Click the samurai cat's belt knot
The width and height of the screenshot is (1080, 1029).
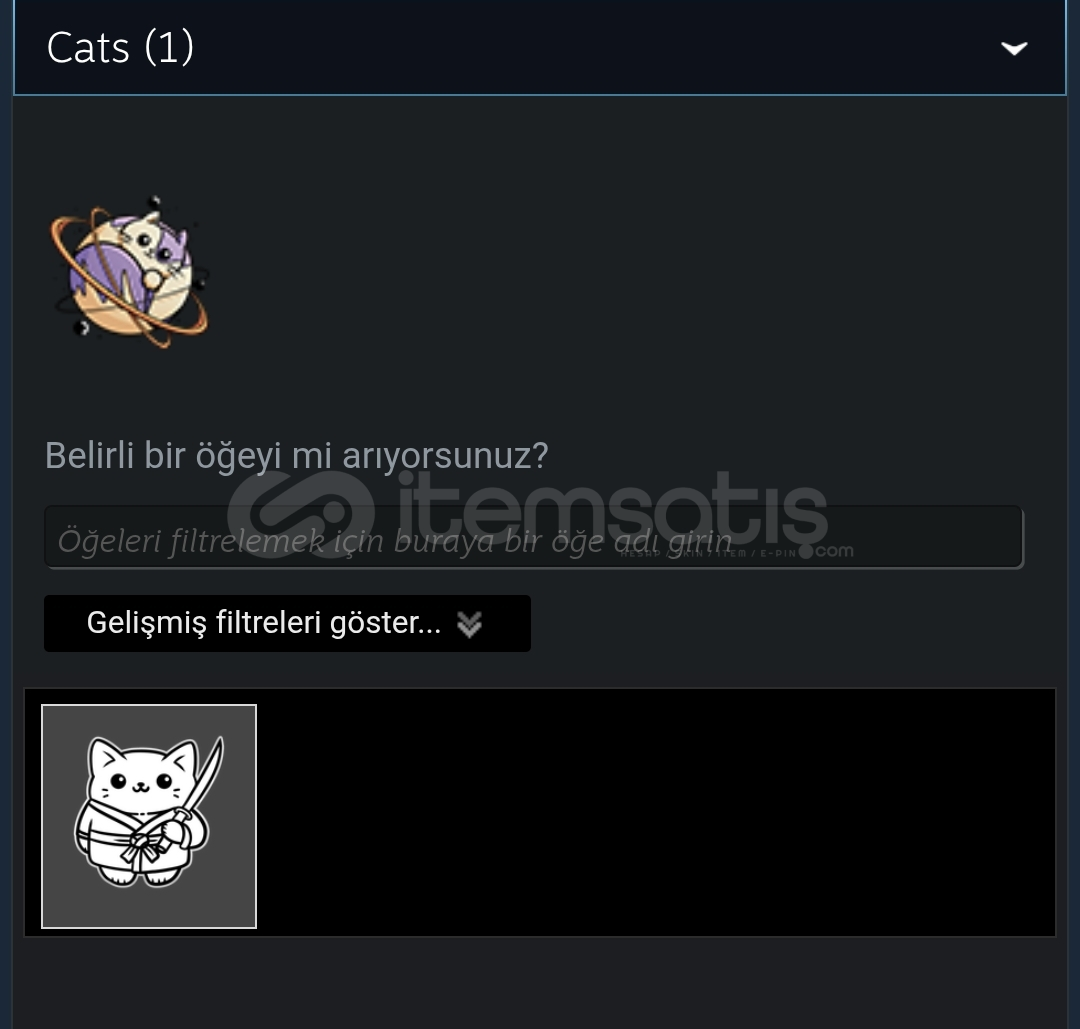click(x=141, y=844)
